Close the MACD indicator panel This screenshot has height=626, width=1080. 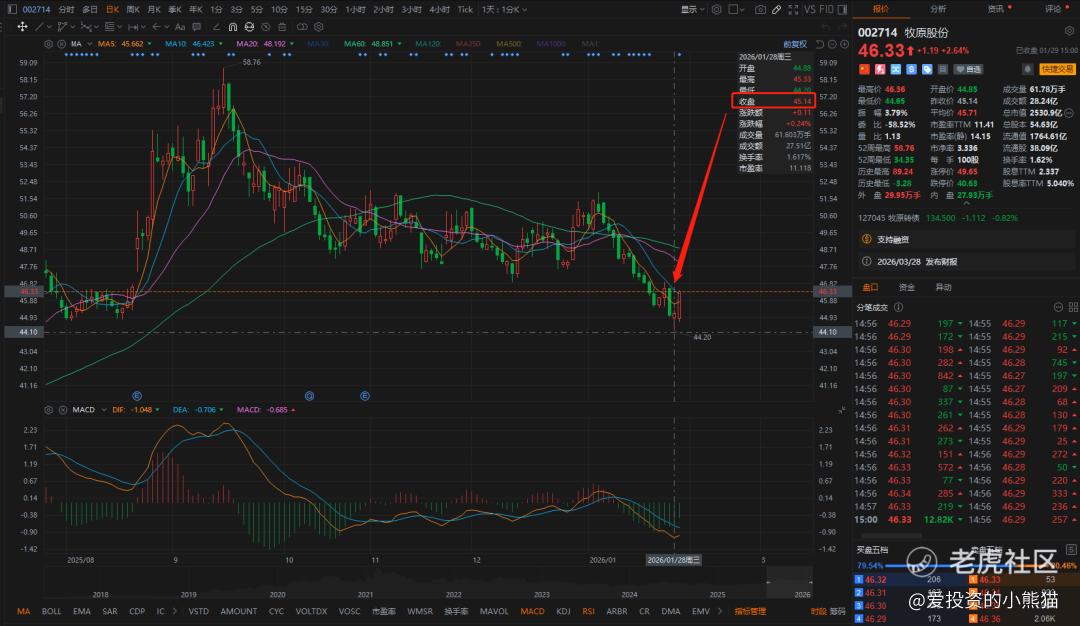click(x=62, y=410)
